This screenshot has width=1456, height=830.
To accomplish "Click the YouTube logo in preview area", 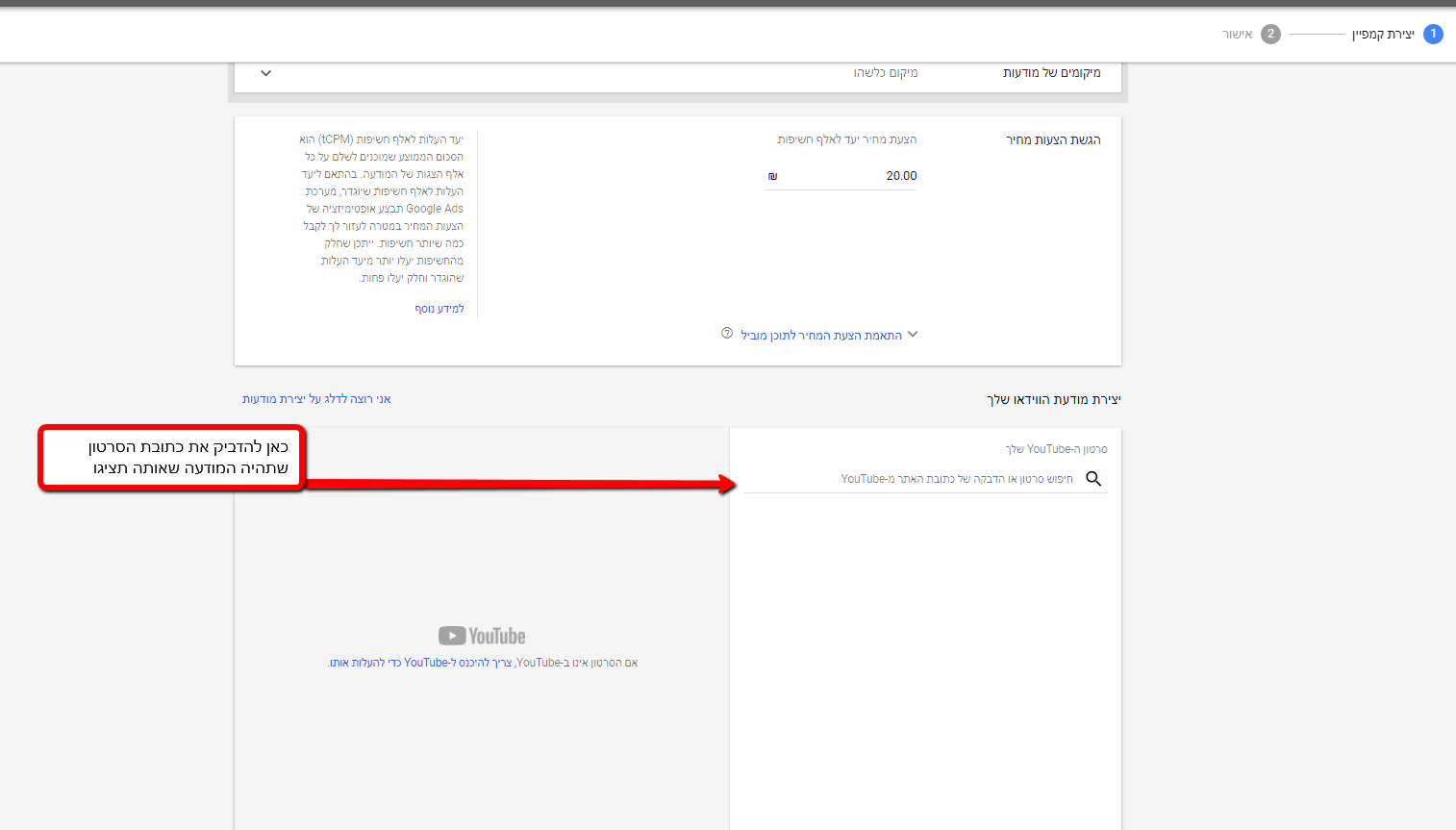I will click(x=482, y=636).
